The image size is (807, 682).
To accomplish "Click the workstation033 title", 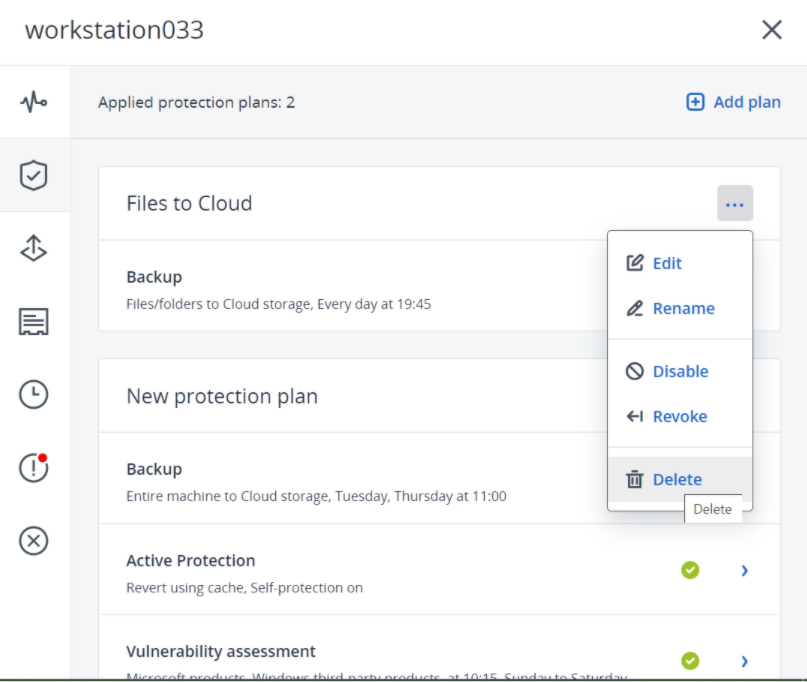I will [114, 30].
